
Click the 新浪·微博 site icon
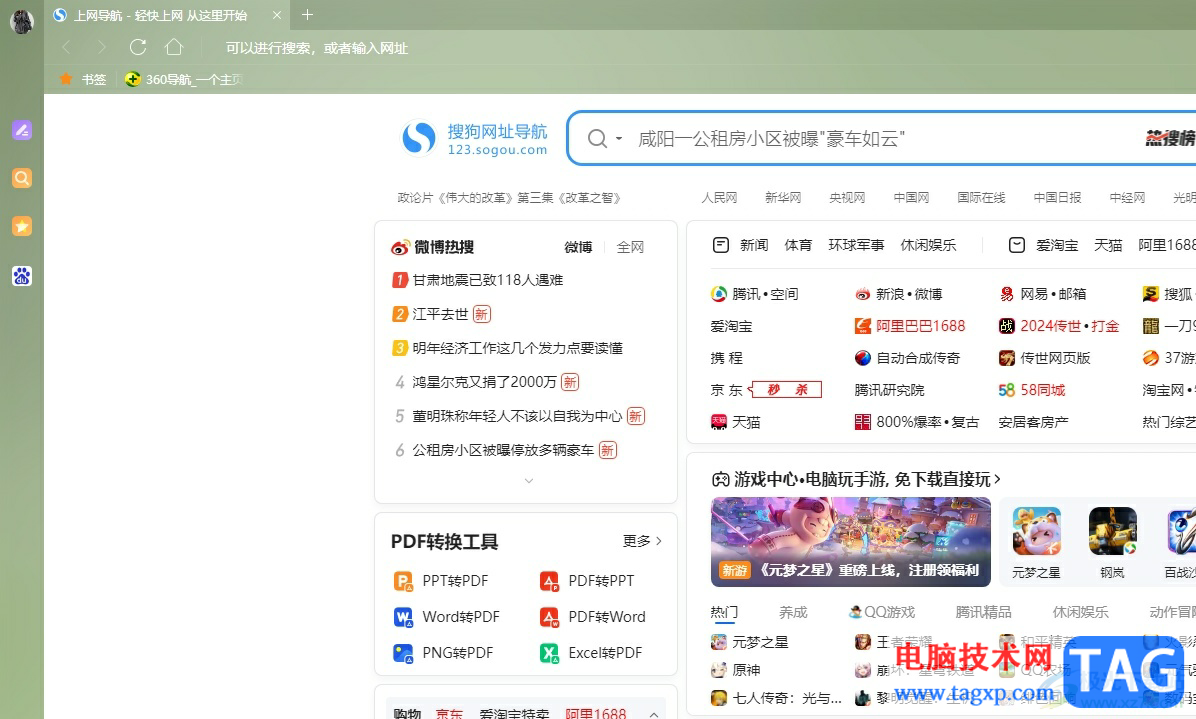click(862, 293)
